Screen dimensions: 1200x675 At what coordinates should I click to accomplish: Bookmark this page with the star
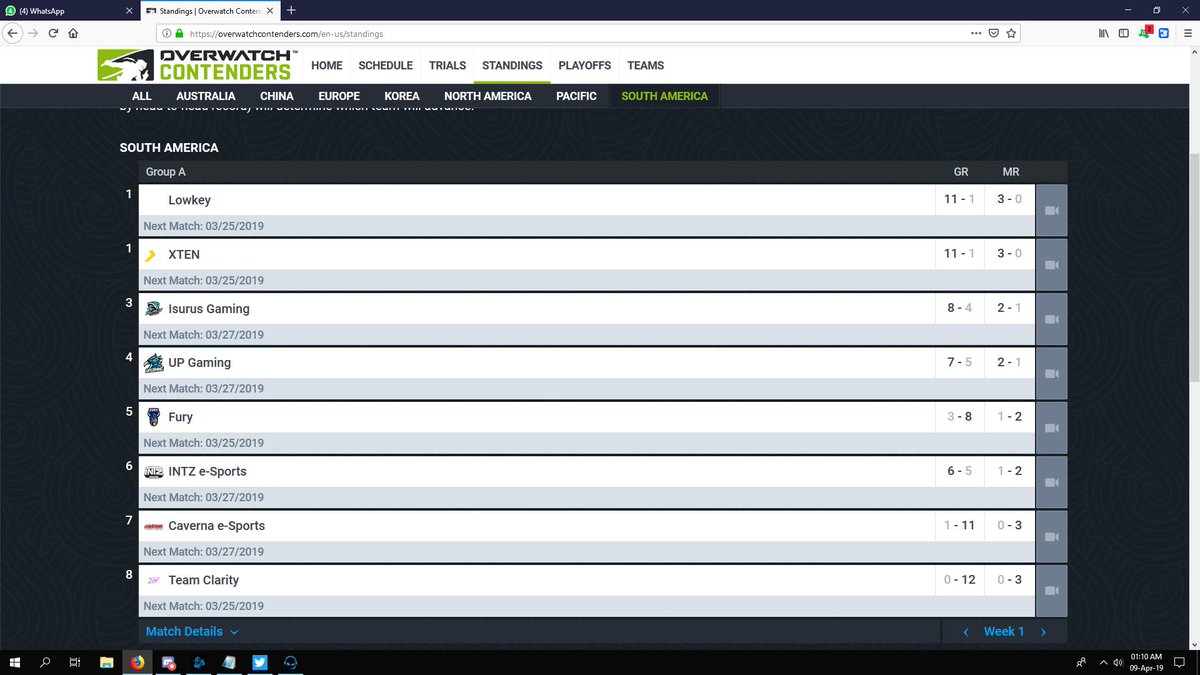1011,33
